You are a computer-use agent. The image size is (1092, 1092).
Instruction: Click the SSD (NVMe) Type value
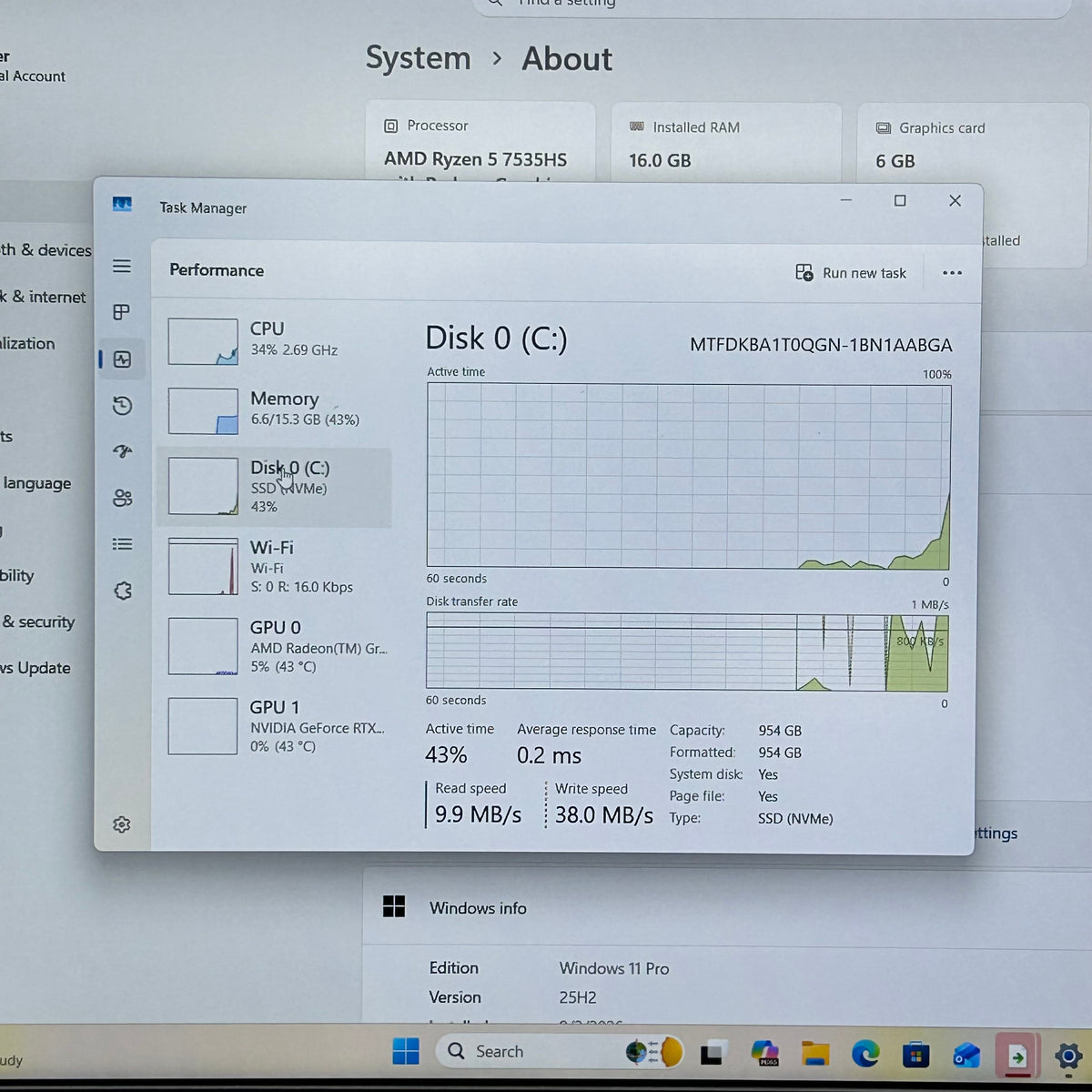point(795,819)
